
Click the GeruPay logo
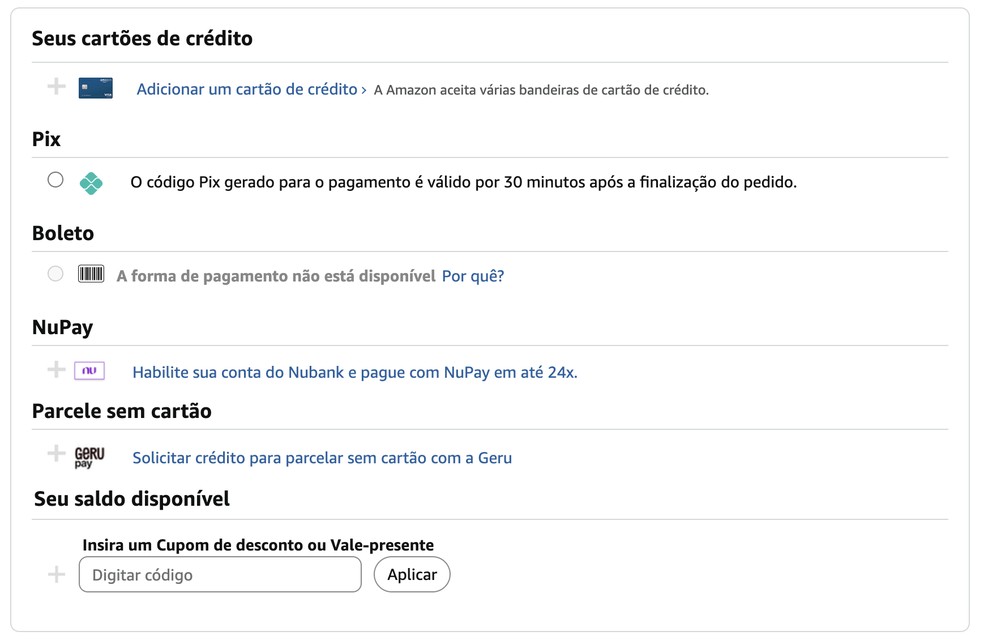pos(90,457)
